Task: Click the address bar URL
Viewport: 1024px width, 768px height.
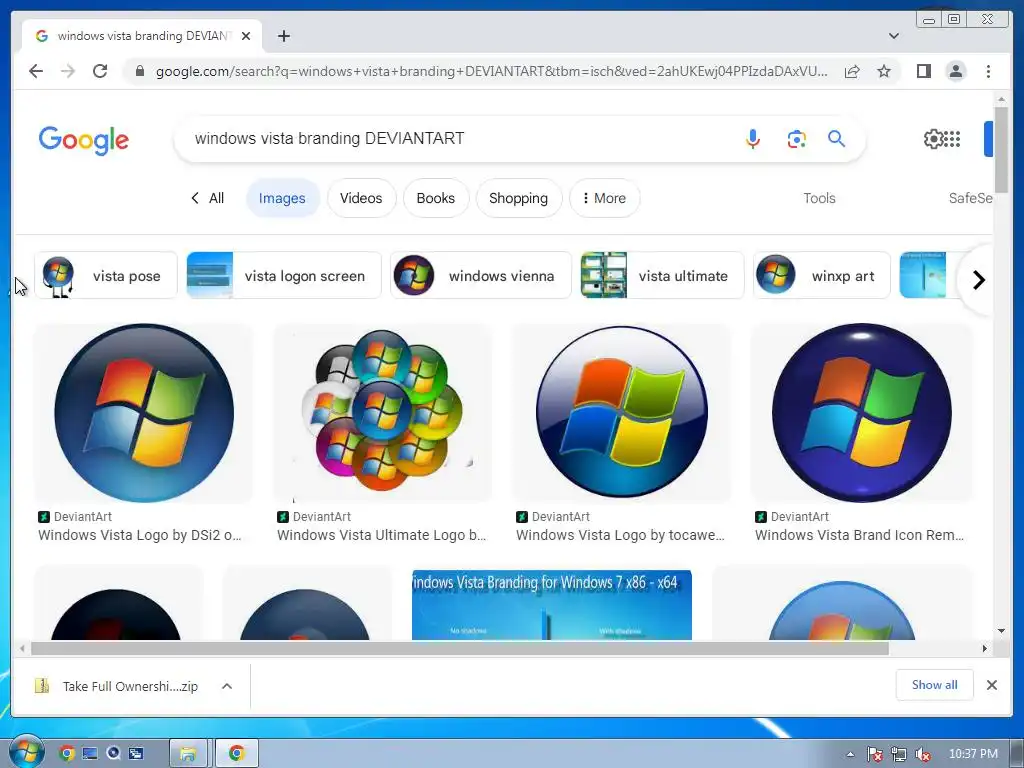Action: point(491,71)
